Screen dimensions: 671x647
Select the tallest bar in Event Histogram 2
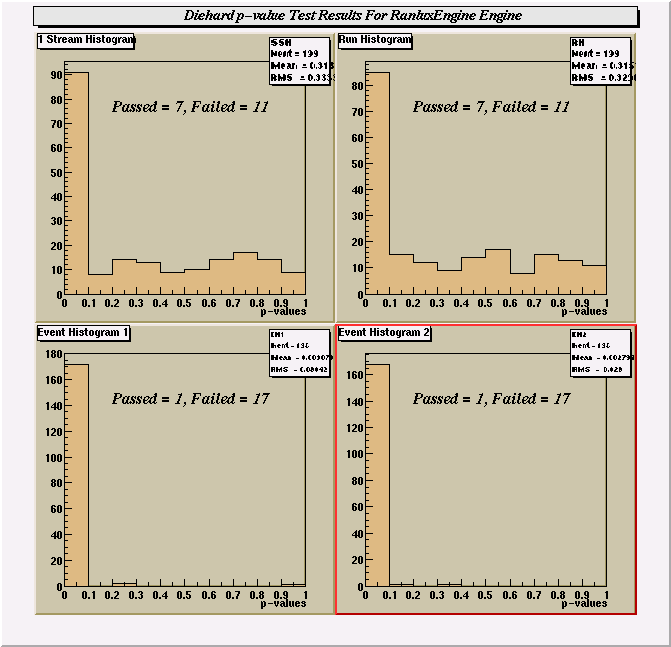(378, 480)
